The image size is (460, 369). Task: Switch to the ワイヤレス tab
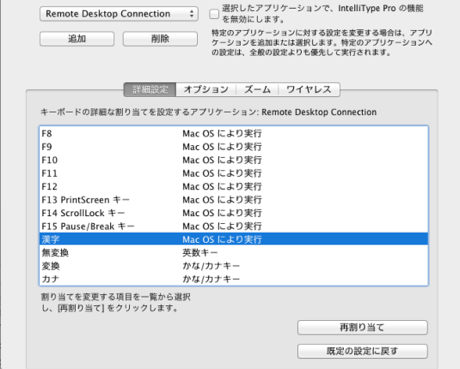click(x=309, y=90)
